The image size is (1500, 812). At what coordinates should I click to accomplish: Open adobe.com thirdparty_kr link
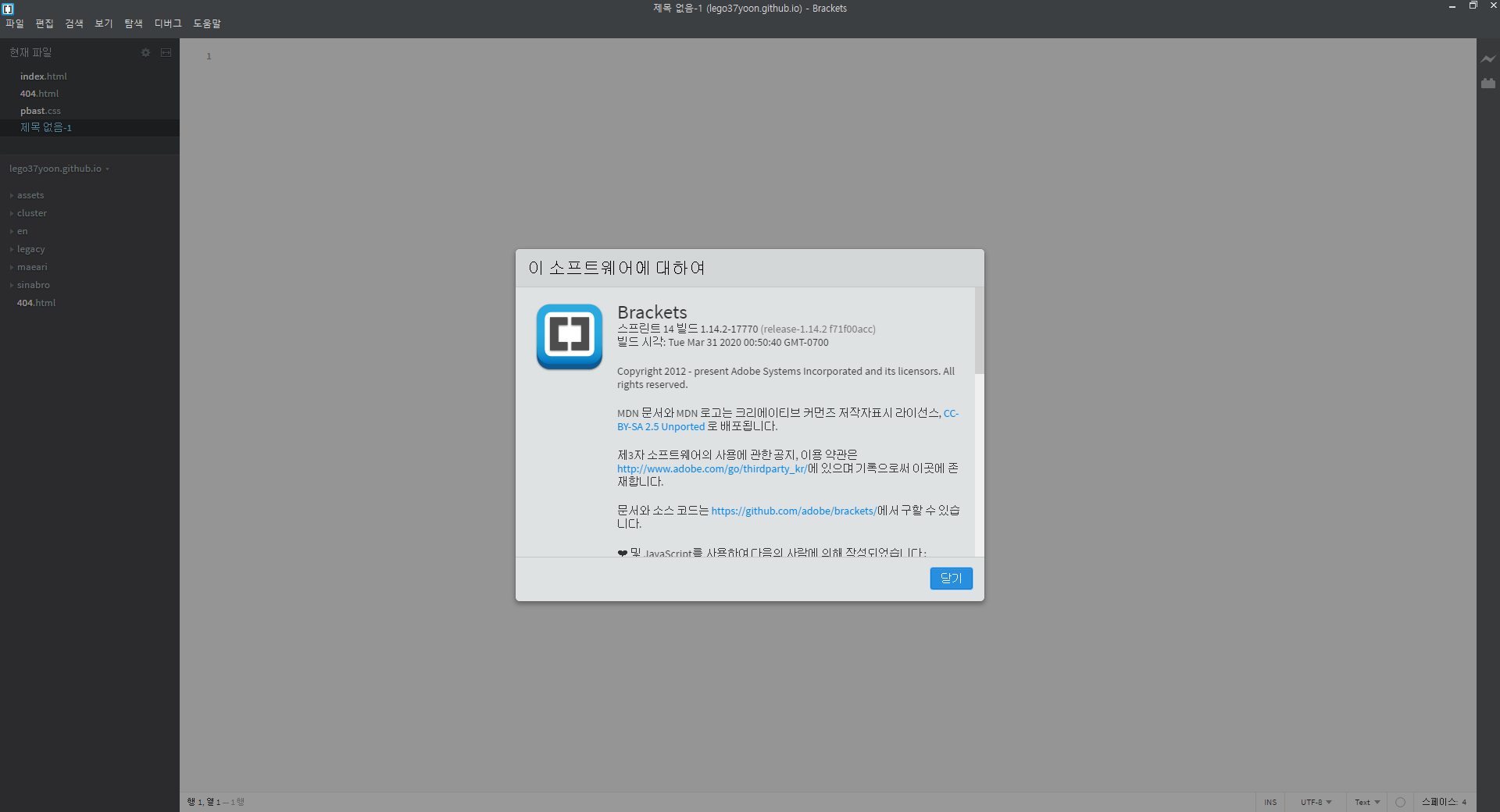[712, 468]
